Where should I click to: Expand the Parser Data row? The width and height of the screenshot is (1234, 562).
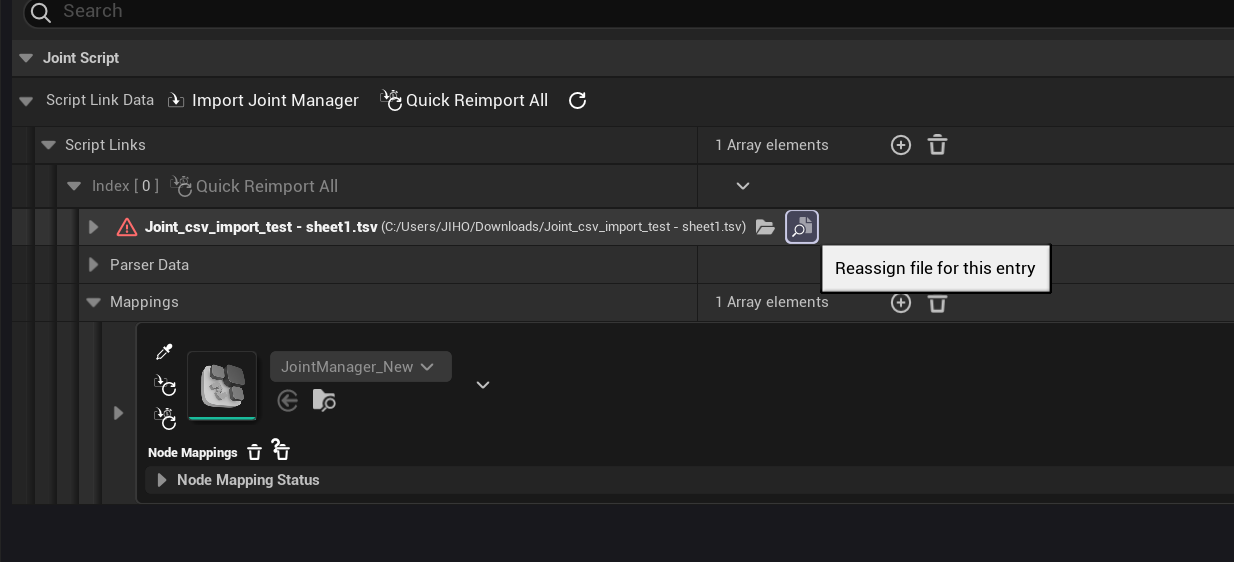tap(94, 265)
